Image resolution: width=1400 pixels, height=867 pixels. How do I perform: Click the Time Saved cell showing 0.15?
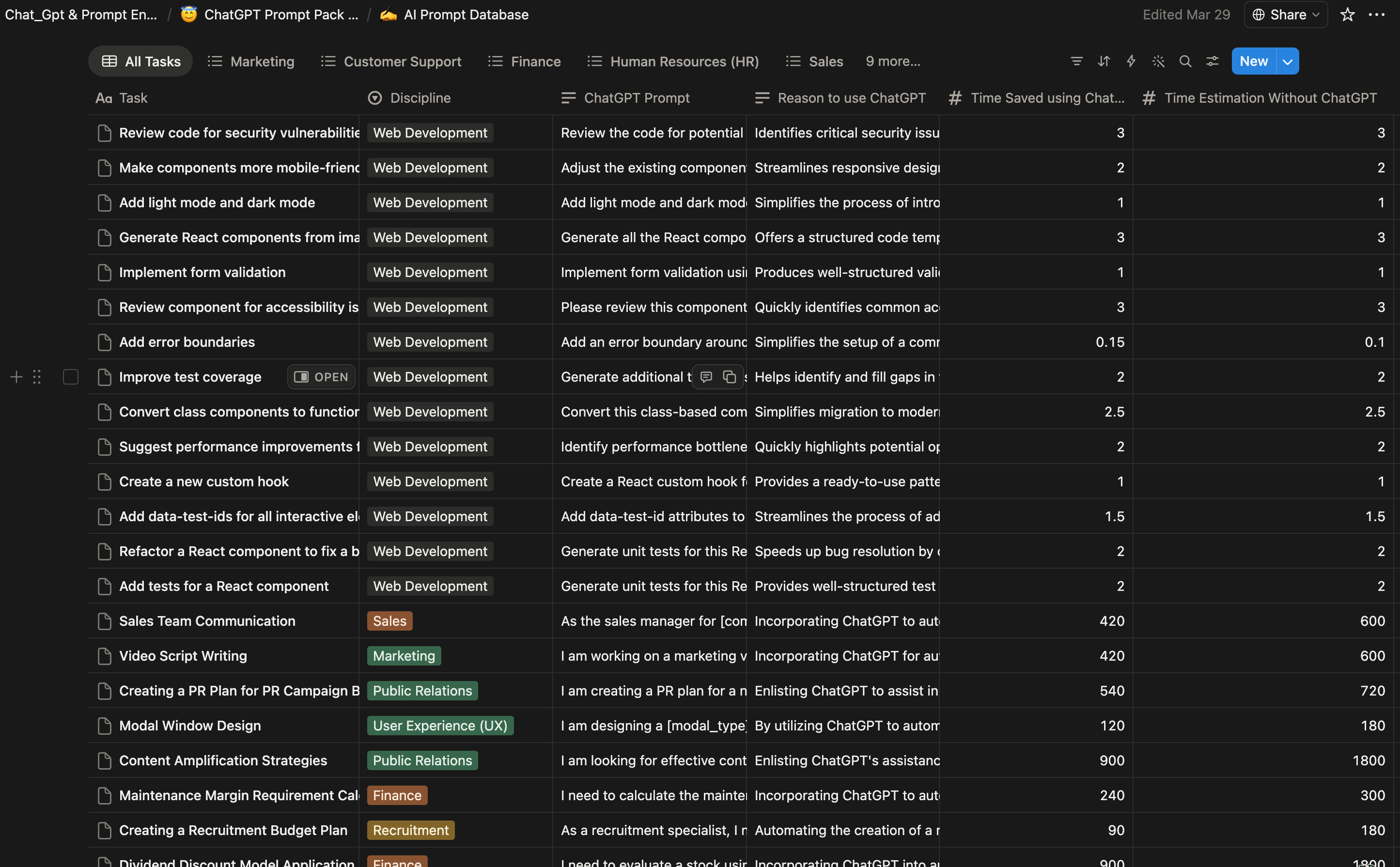coord(1036,342)
